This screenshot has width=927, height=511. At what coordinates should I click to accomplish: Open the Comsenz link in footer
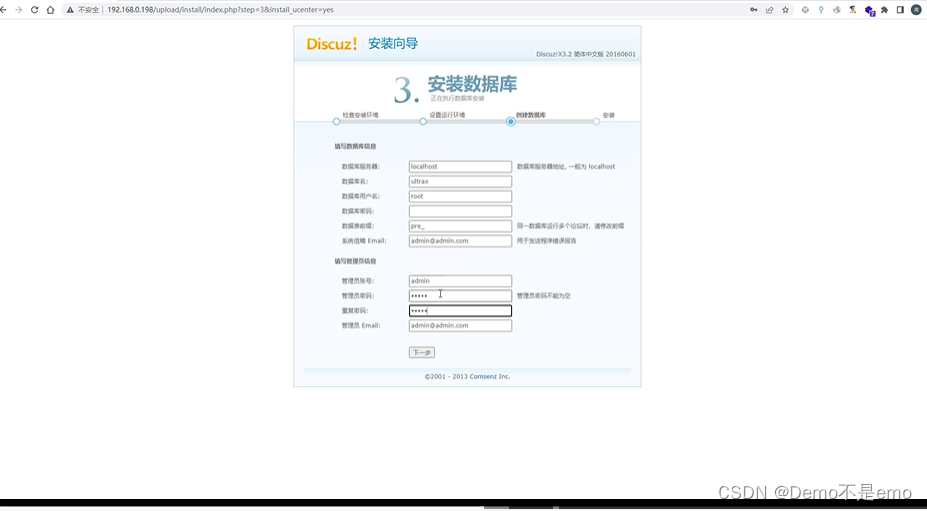483,377
